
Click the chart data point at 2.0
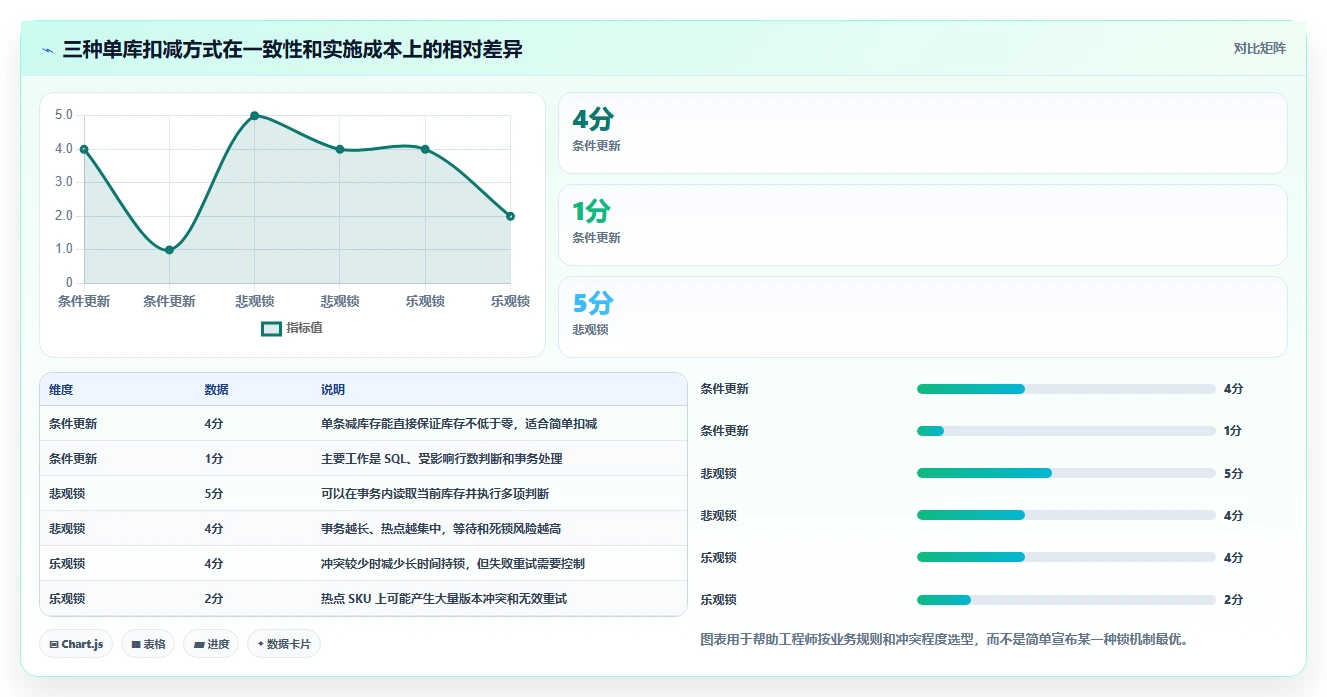(x=510, y=216)
